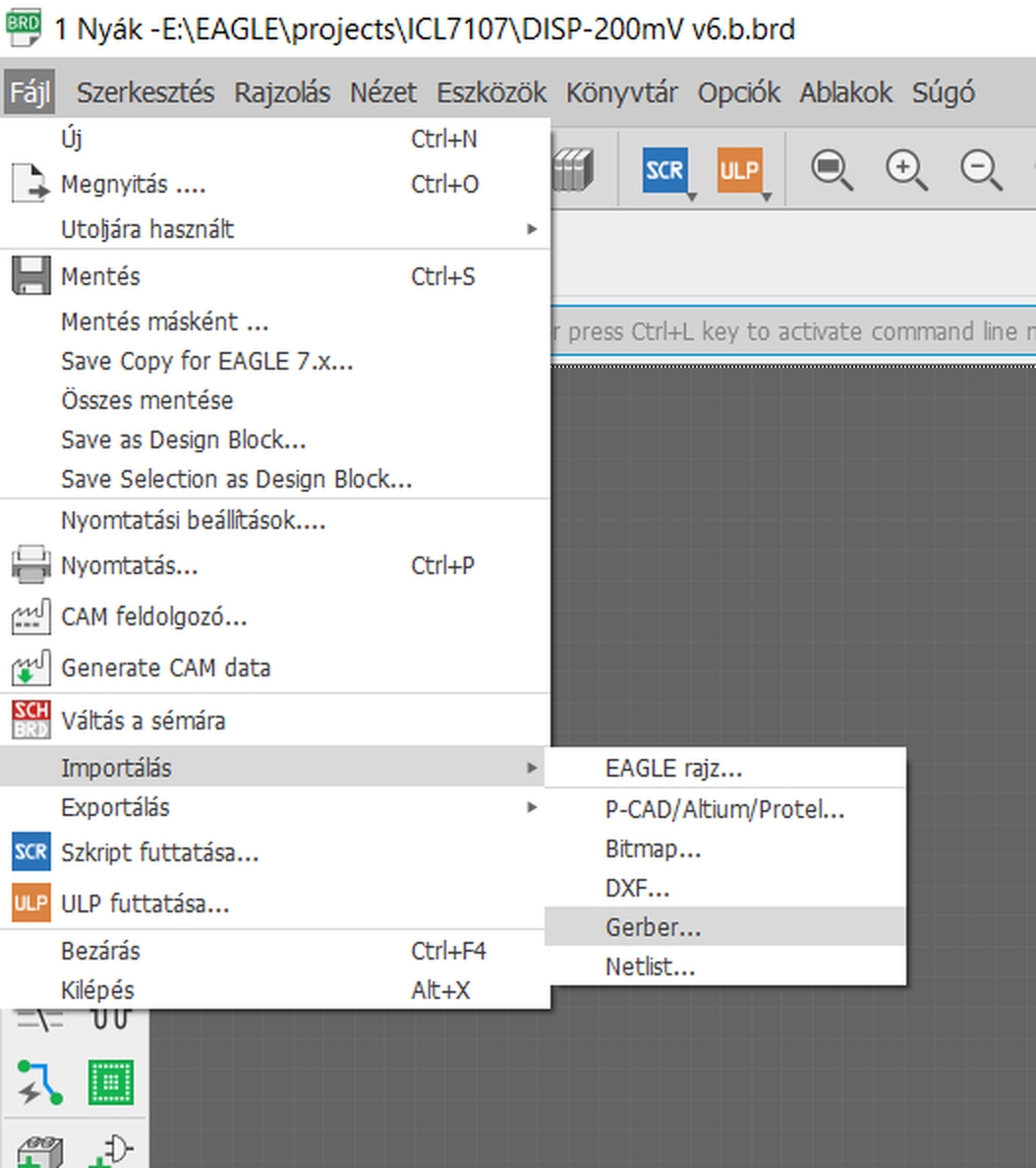Click the zoom out icon
Image resolution: width=1036 pixels, height=1168 pixels.
tap(981, 171)
